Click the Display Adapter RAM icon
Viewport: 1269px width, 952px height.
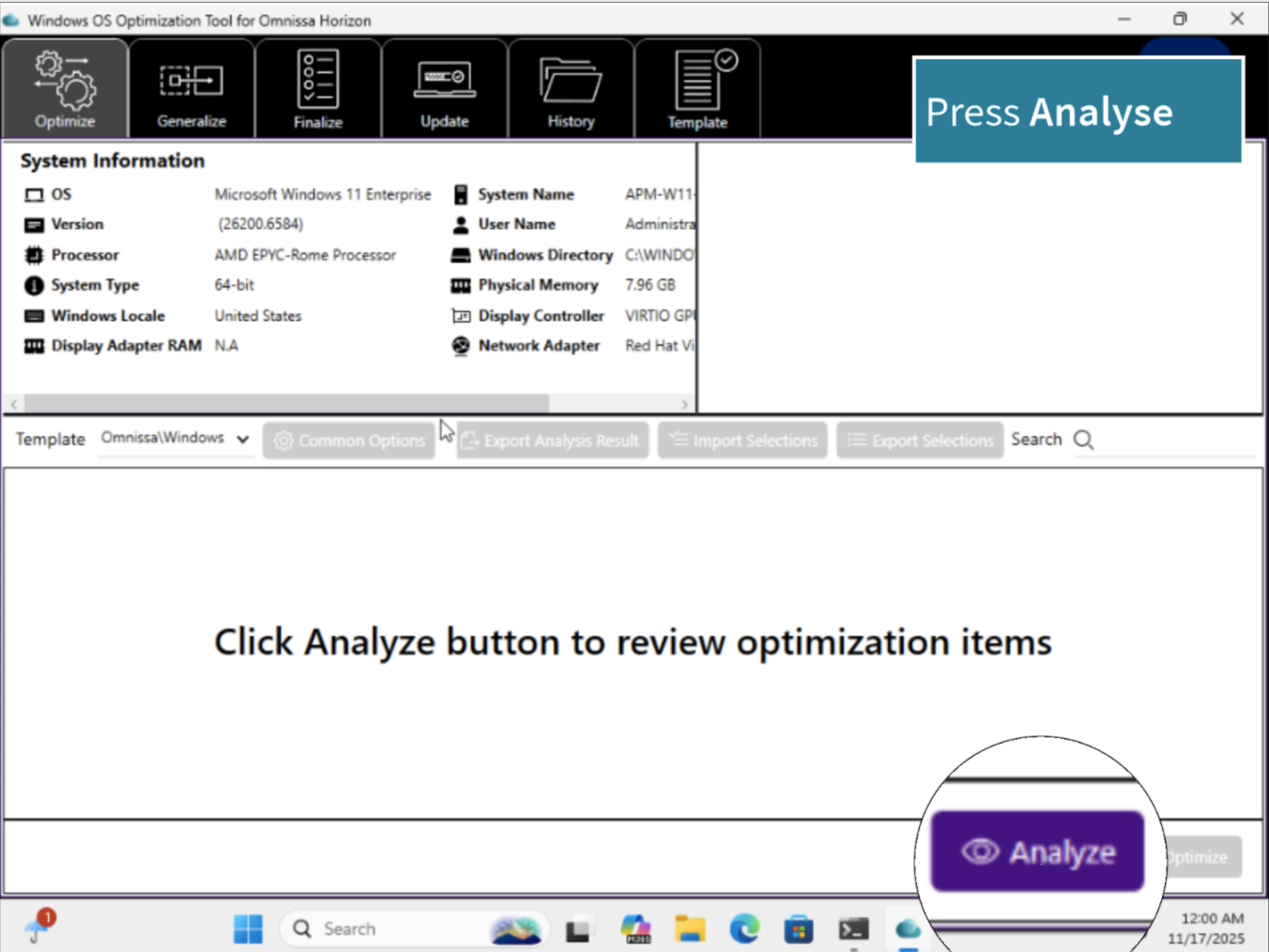34,346
